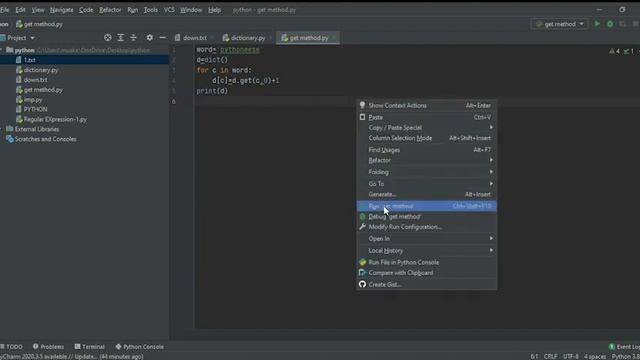Open the Tools menu
This screenshot has width=640, height=360.
click(x=150, y=10)
